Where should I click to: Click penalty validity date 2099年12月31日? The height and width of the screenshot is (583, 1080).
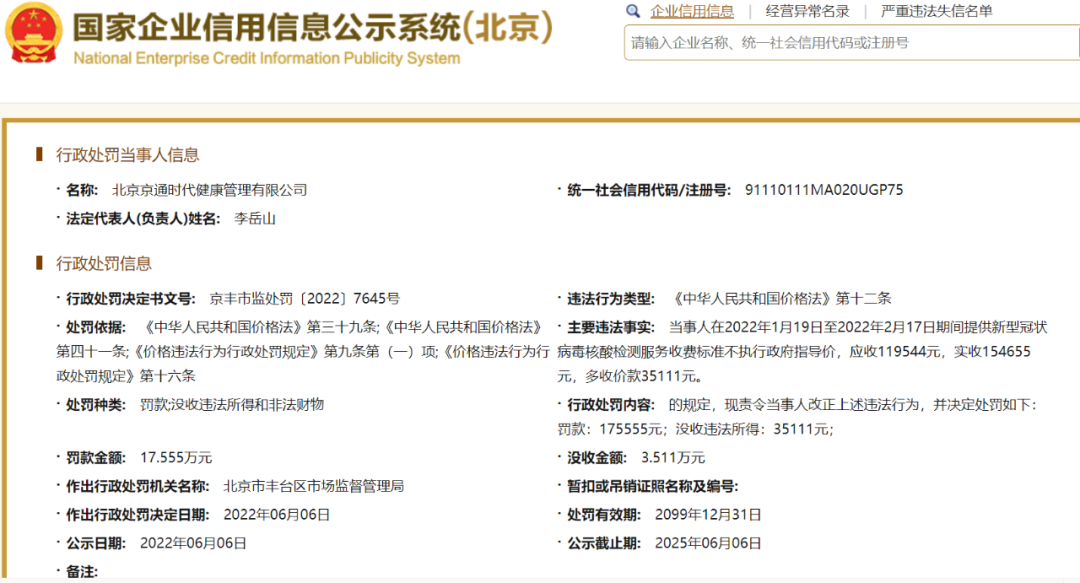click(707, 514)
